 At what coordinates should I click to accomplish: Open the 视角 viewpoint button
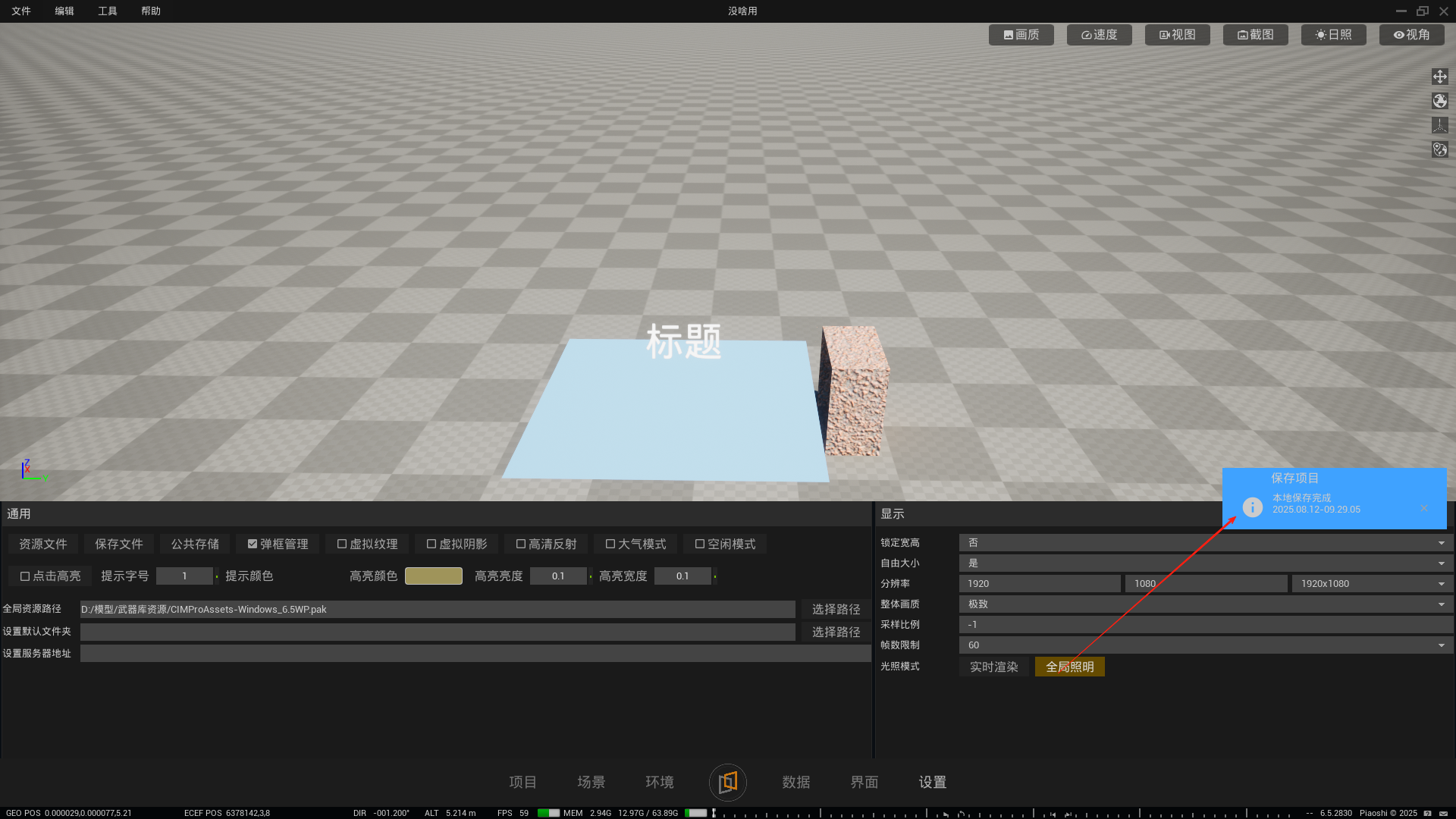[x=1411, y=35]
